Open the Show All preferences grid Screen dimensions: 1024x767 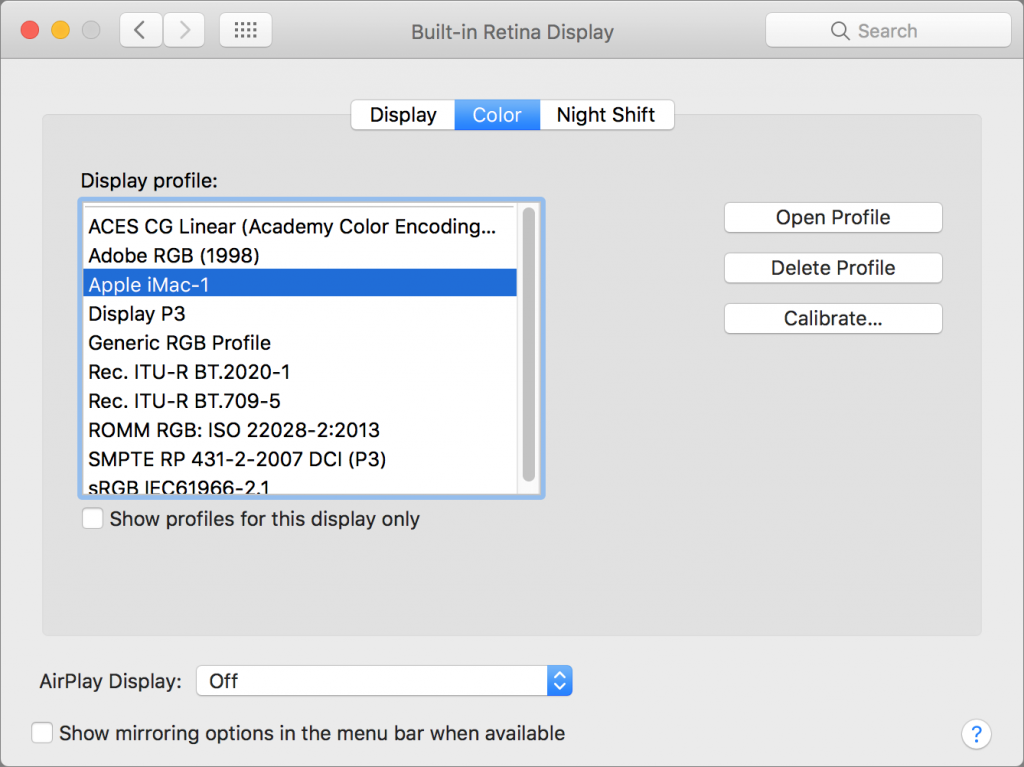pyautogui.click(x=245, y=30)
